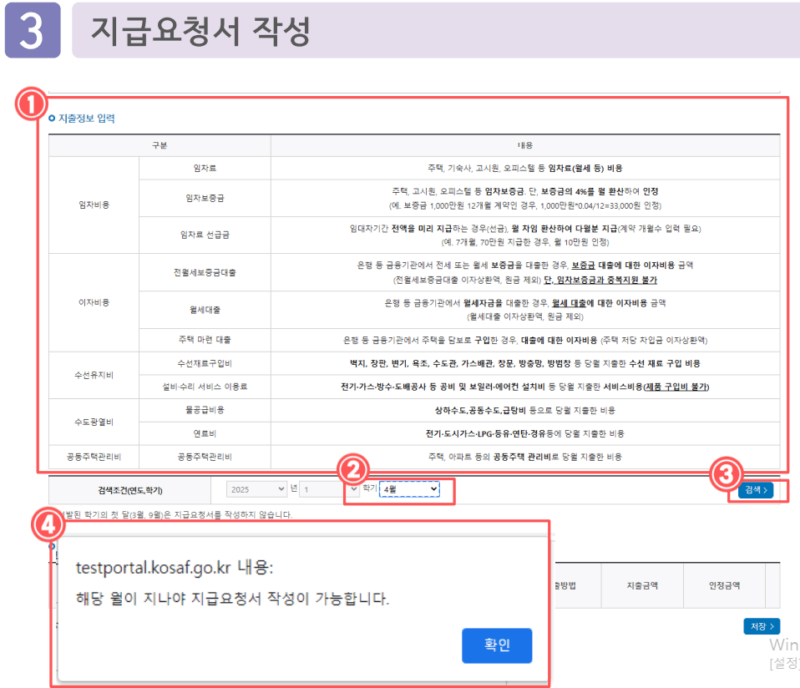This screenshot has width=800, height=688.
Task: Click the 주택을 담보로 구입한 경우 description
Action: pyautogui.click(x=467, y=340)
